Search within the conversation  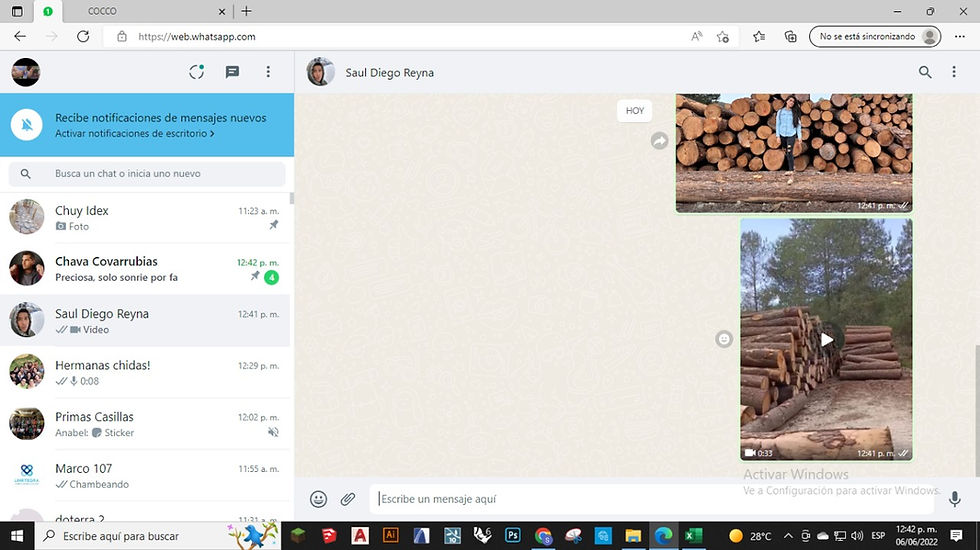(925, 72)
